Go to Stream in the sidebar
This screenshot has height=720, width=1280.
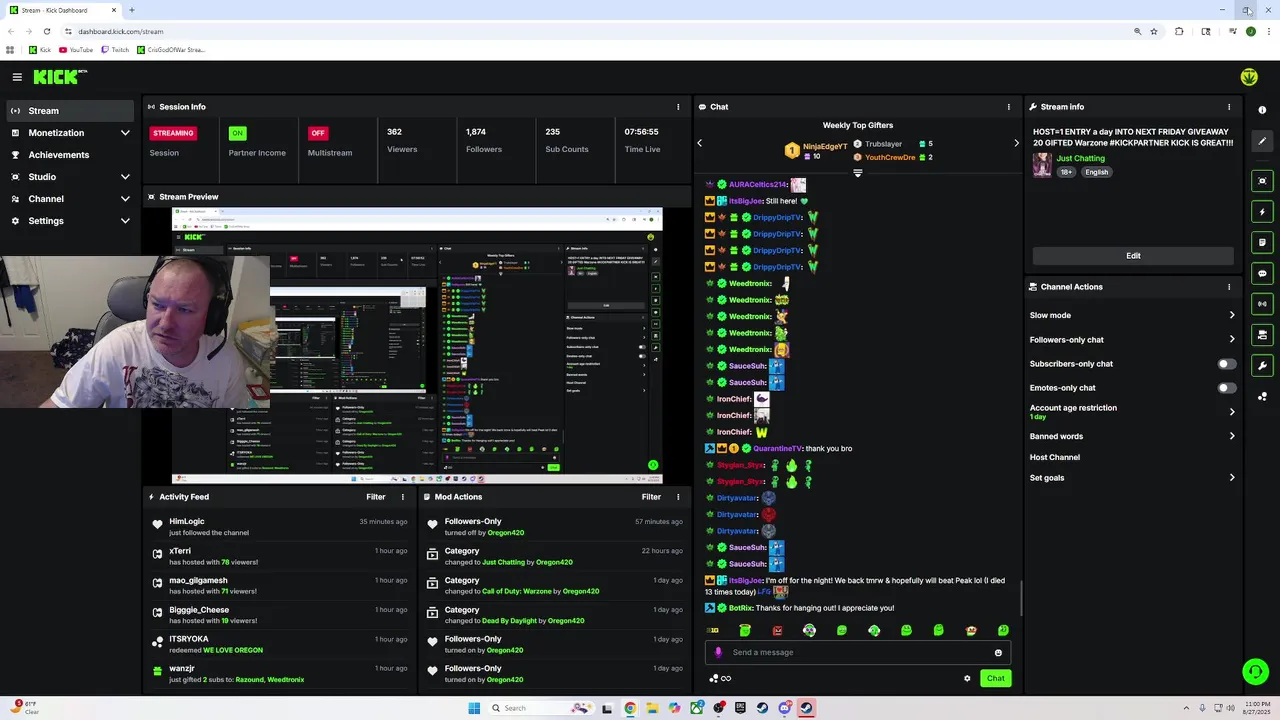click(x=70, y=111)
